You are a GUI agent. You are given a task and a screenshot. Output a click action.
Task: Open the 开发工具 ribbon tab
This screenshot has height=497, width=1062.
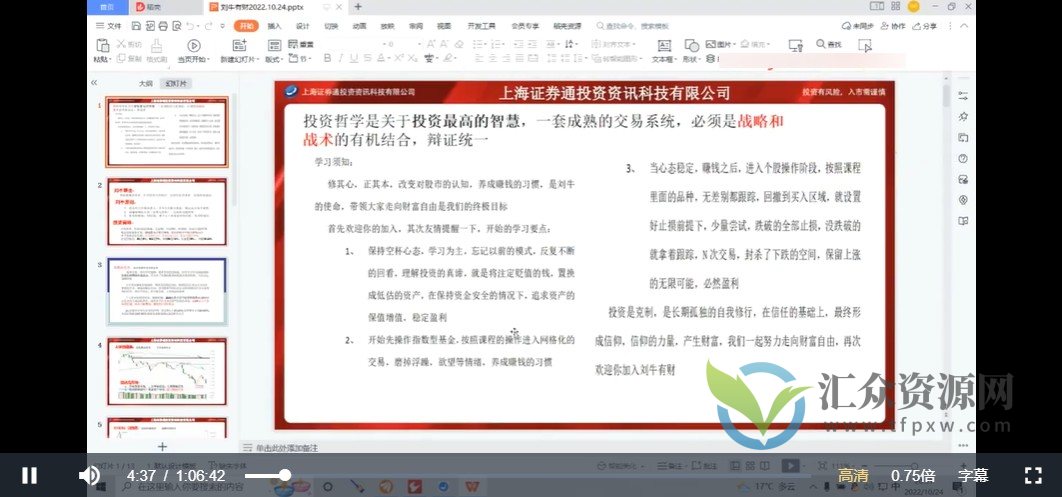coord(482,26)
